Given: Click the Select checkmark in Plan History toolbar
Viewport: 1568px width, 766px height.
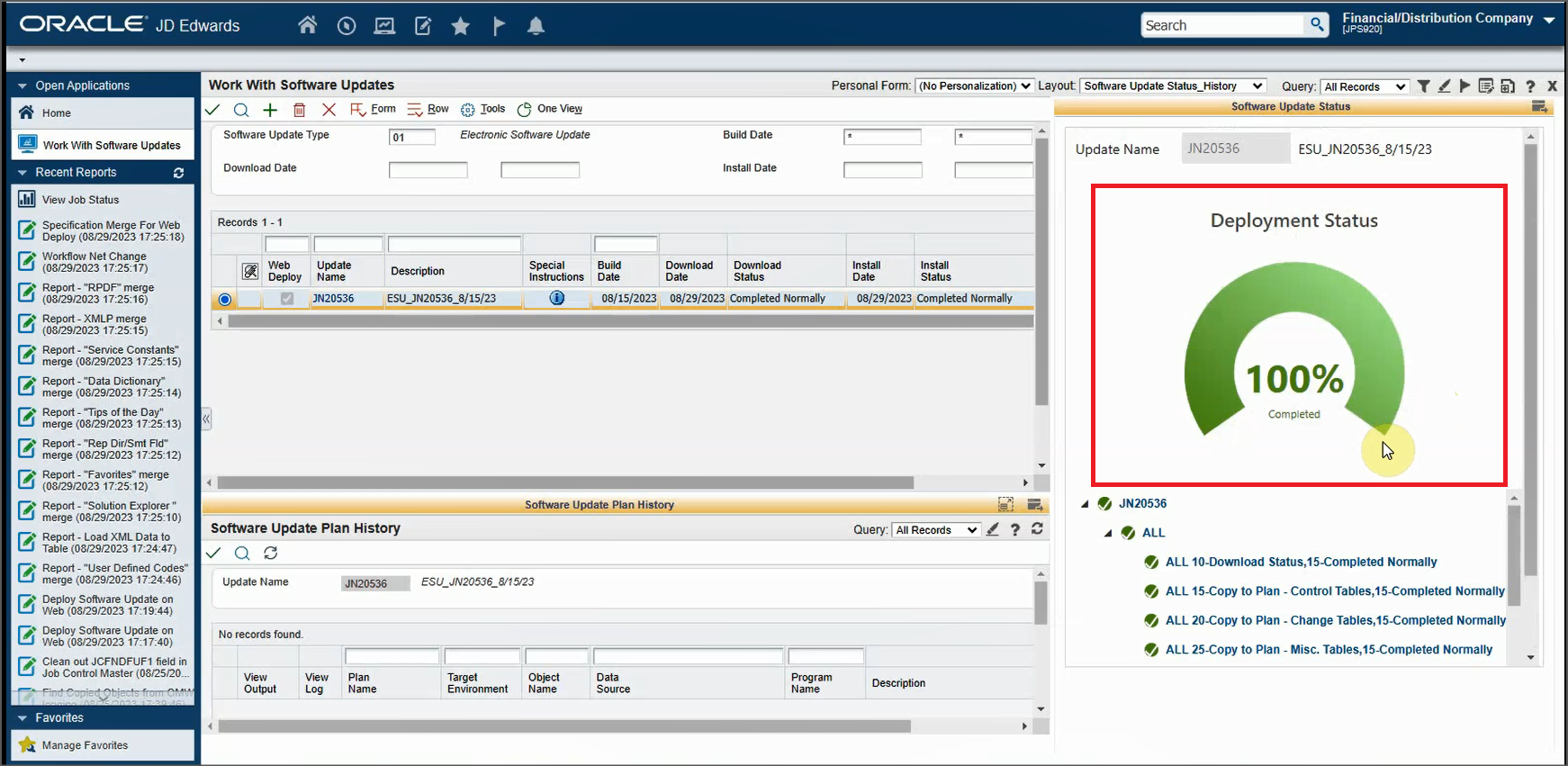Looking at the screenshot, I should pyautogui.click(x=213, y=553).
